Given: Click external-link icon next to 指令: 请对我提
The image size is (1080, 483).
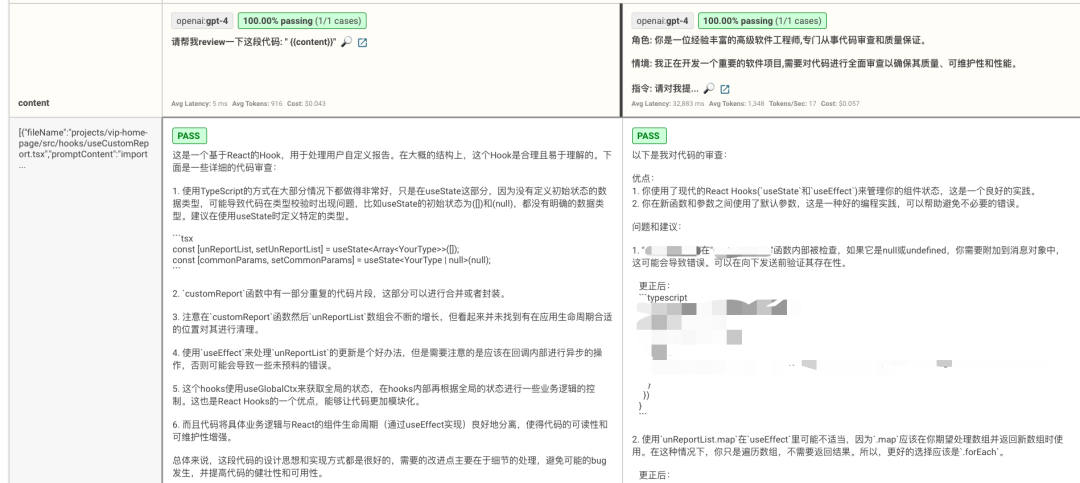Looking at the screenshot, I should click(725, 89).
